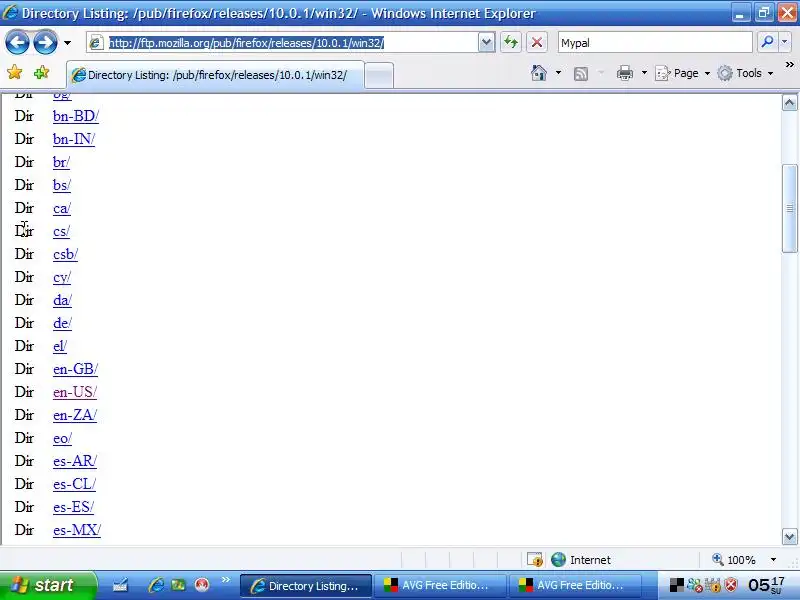
Task: Select the Directory Listing tab
Action: [x=215, y=75]
